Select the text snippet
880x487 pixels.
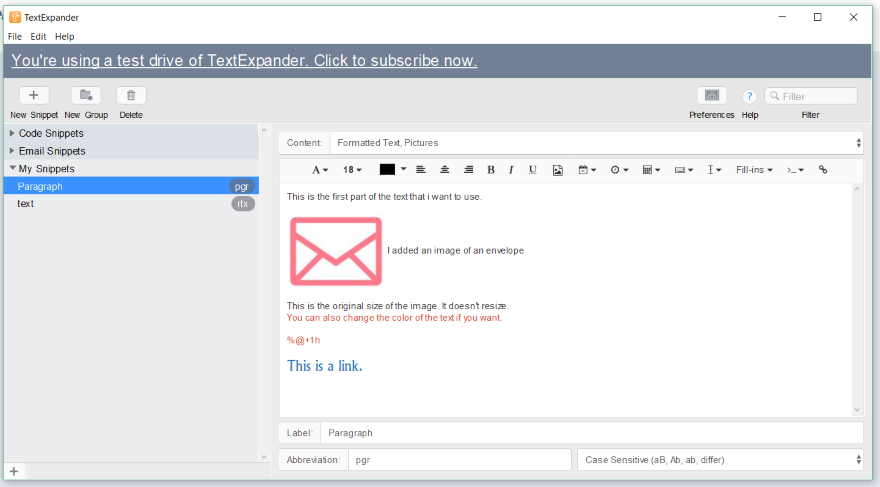[131, 204]
